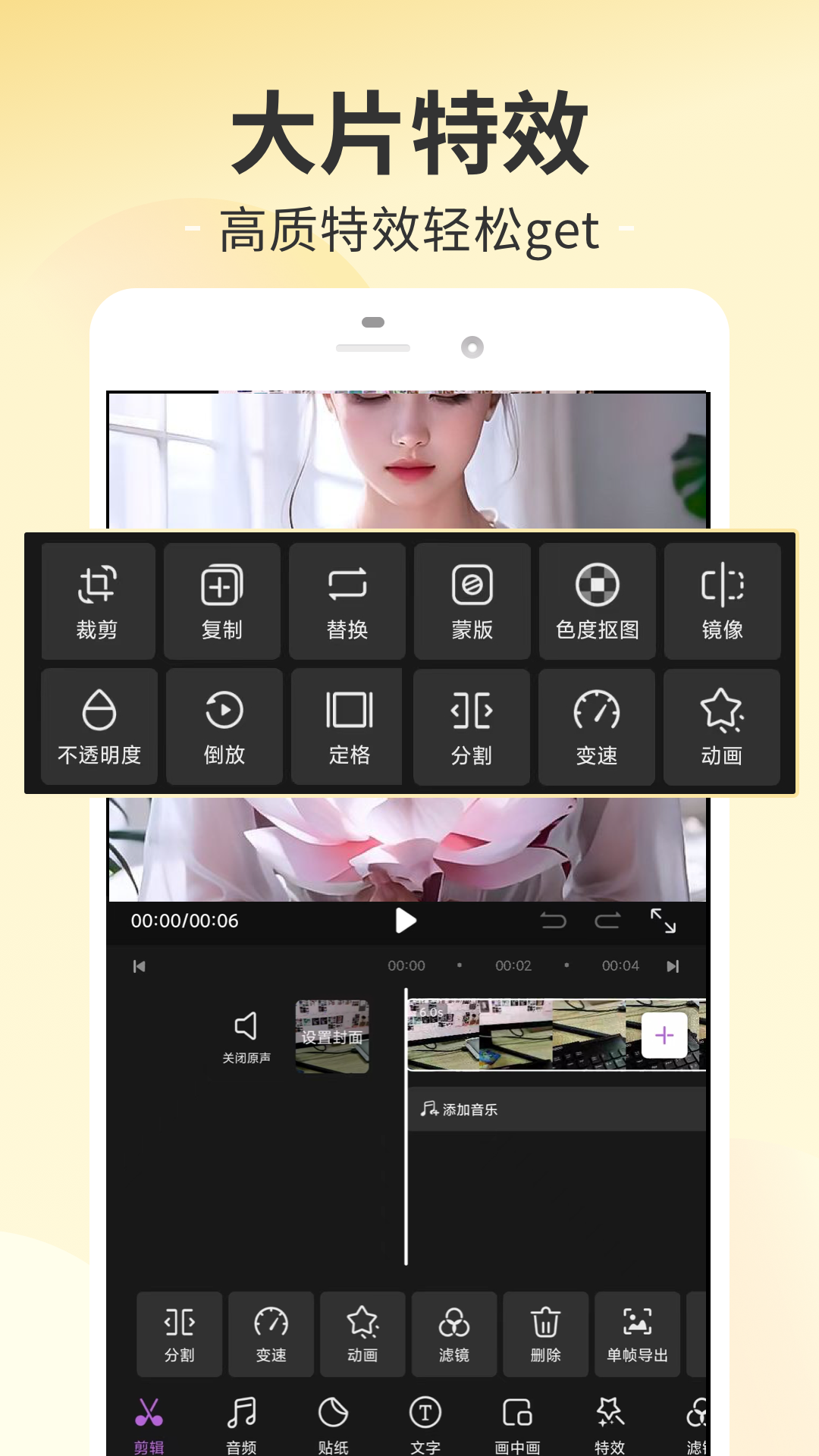
Task: Tap the Reverse playback (倒放) icon
Action: point(224,726)
